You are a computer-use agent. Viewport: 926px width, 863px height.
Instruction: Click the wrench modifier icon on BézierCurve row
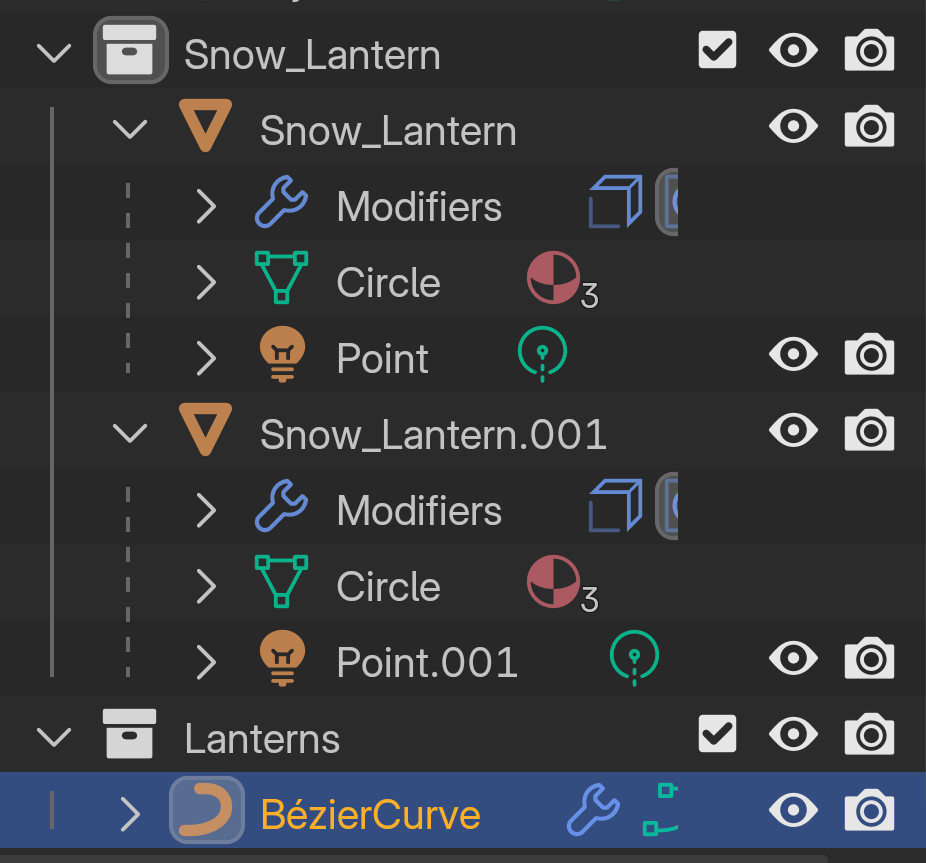[592, 811]
